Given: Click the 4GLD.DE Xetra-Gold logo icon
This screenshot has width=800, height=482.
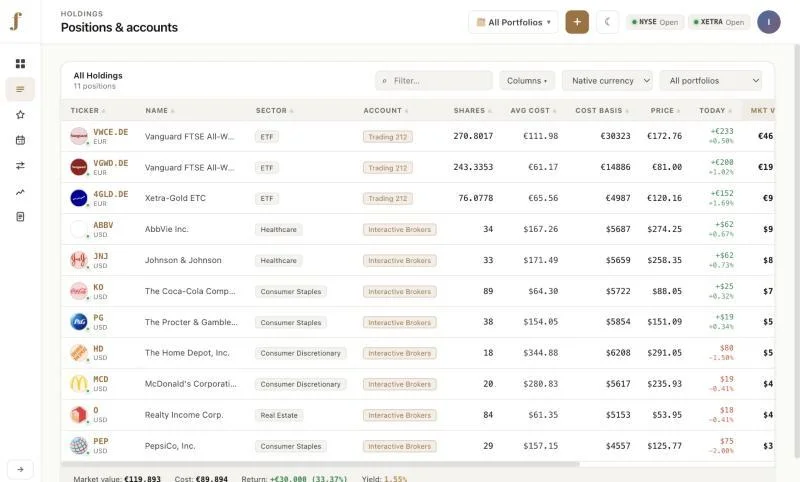Looking at the screenshot, I should point(79,198).
